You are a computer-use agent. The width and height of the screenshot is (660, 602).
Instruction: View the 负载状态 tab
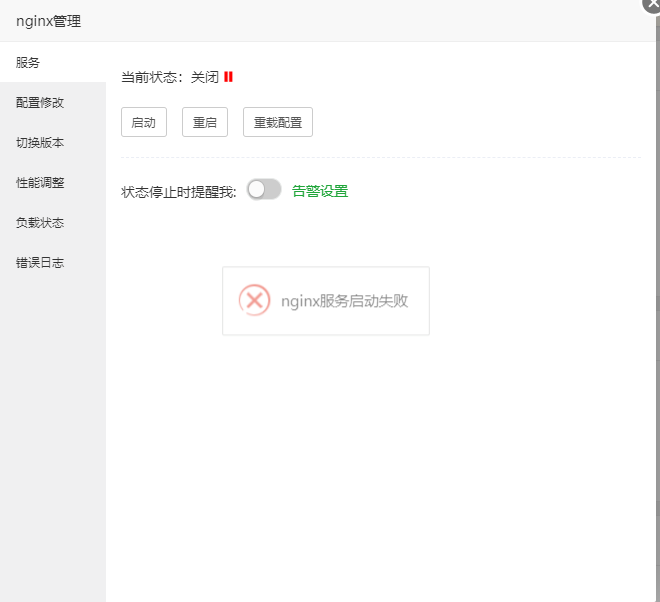point(53,222)
